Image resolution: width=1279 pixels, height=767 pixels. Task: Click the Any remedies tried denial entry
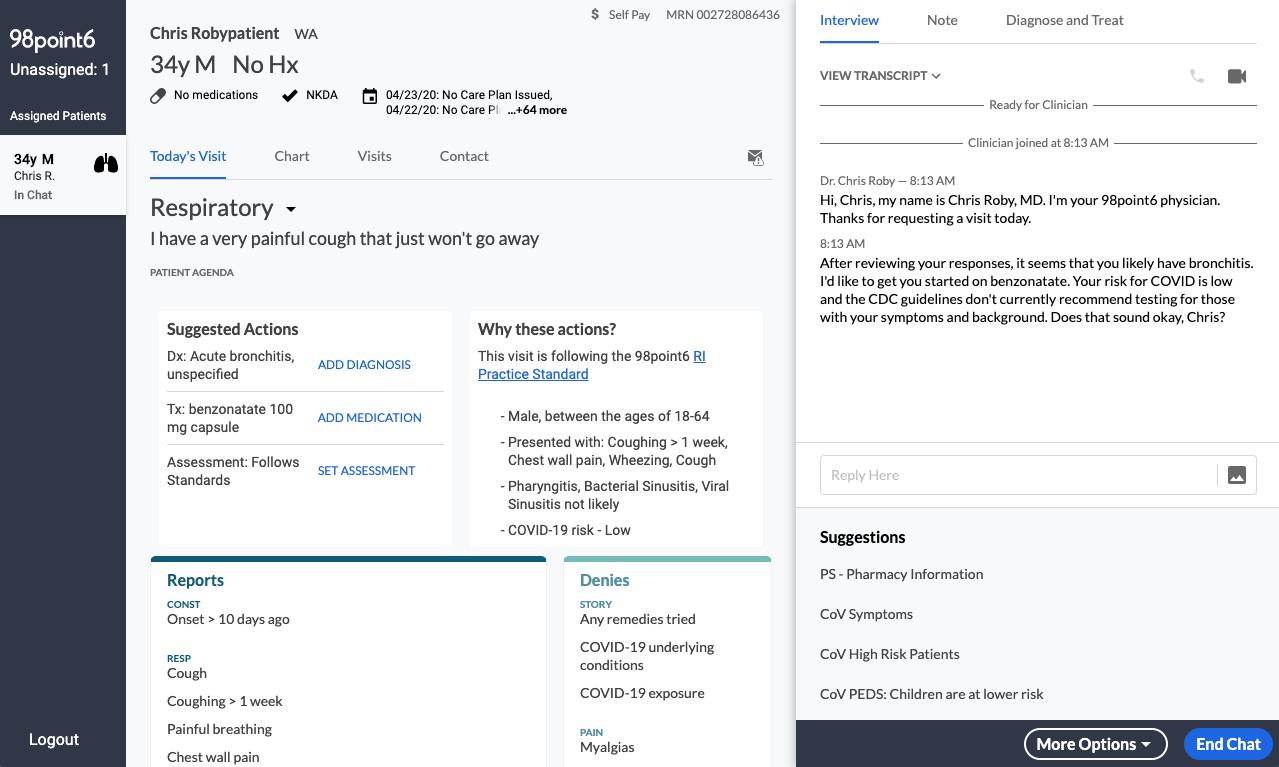[638, 619]
